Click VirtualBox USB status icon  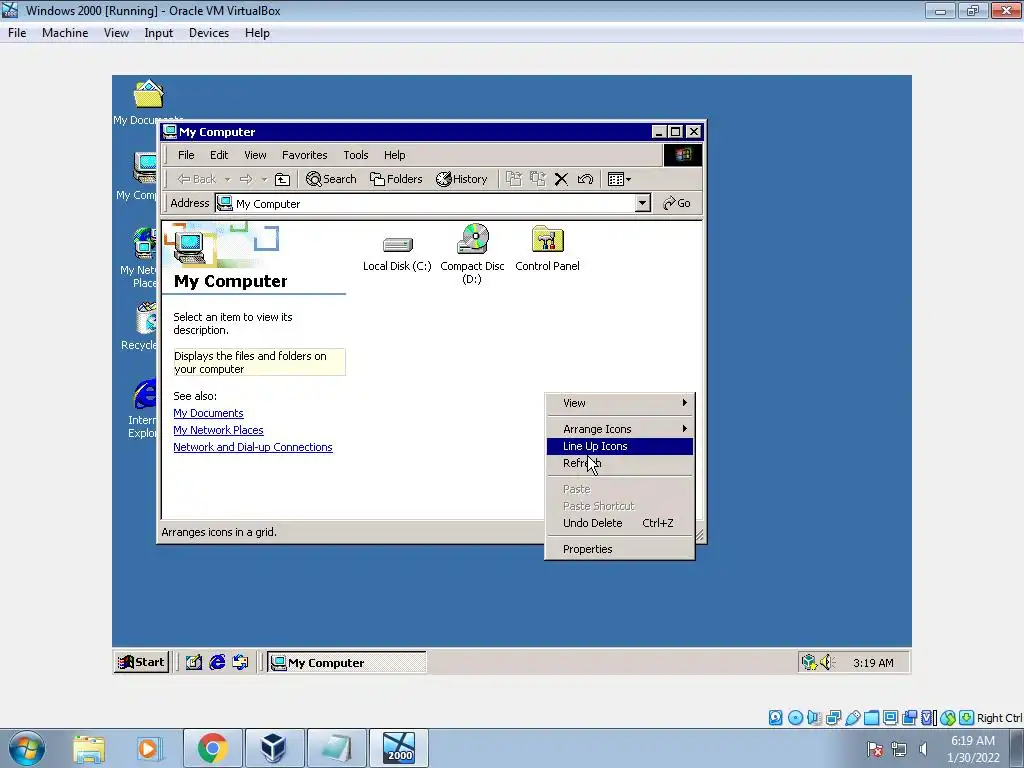tap(853, 718)
